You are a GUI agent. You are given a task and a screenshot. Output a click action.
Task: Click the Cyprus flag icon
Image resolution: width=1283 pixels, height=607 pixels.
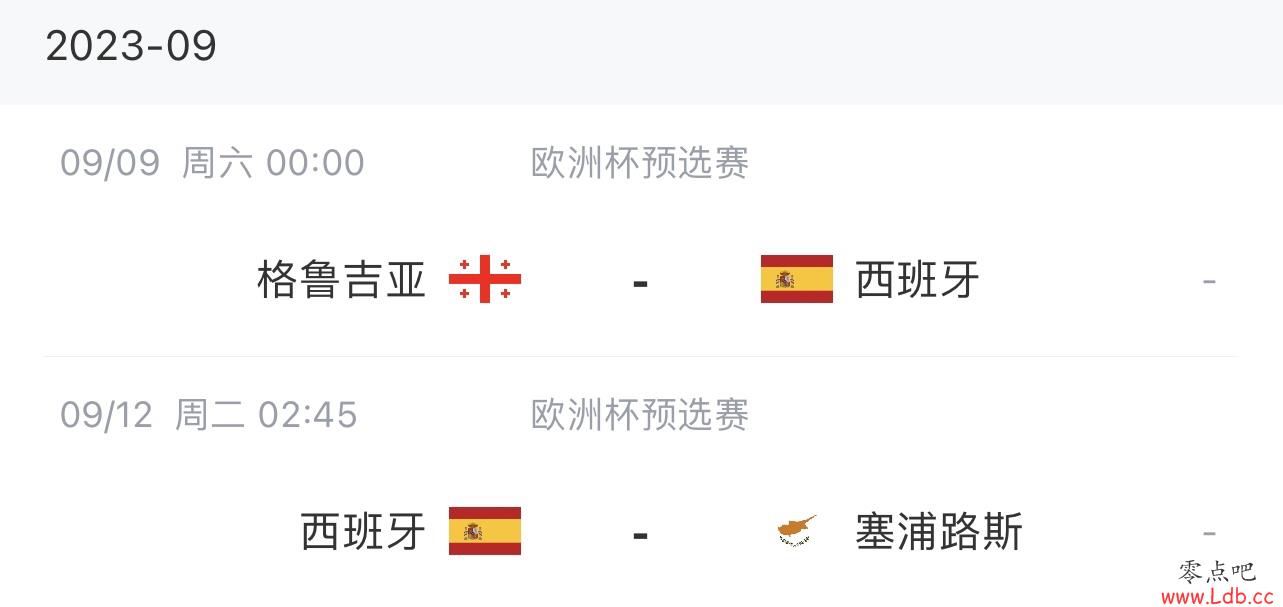[x=797, y=531]
